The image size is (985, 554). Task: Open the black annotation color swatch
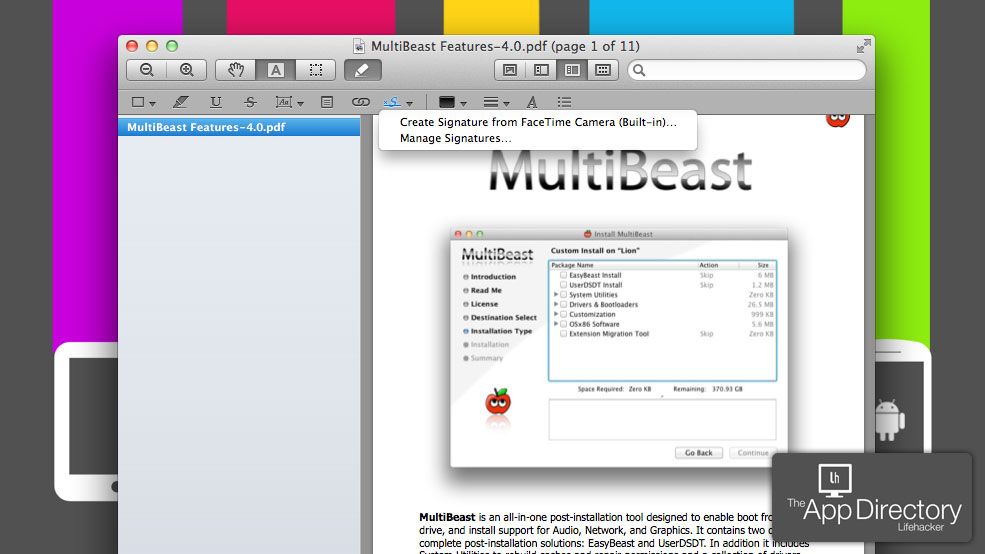(x=447, y=102)
